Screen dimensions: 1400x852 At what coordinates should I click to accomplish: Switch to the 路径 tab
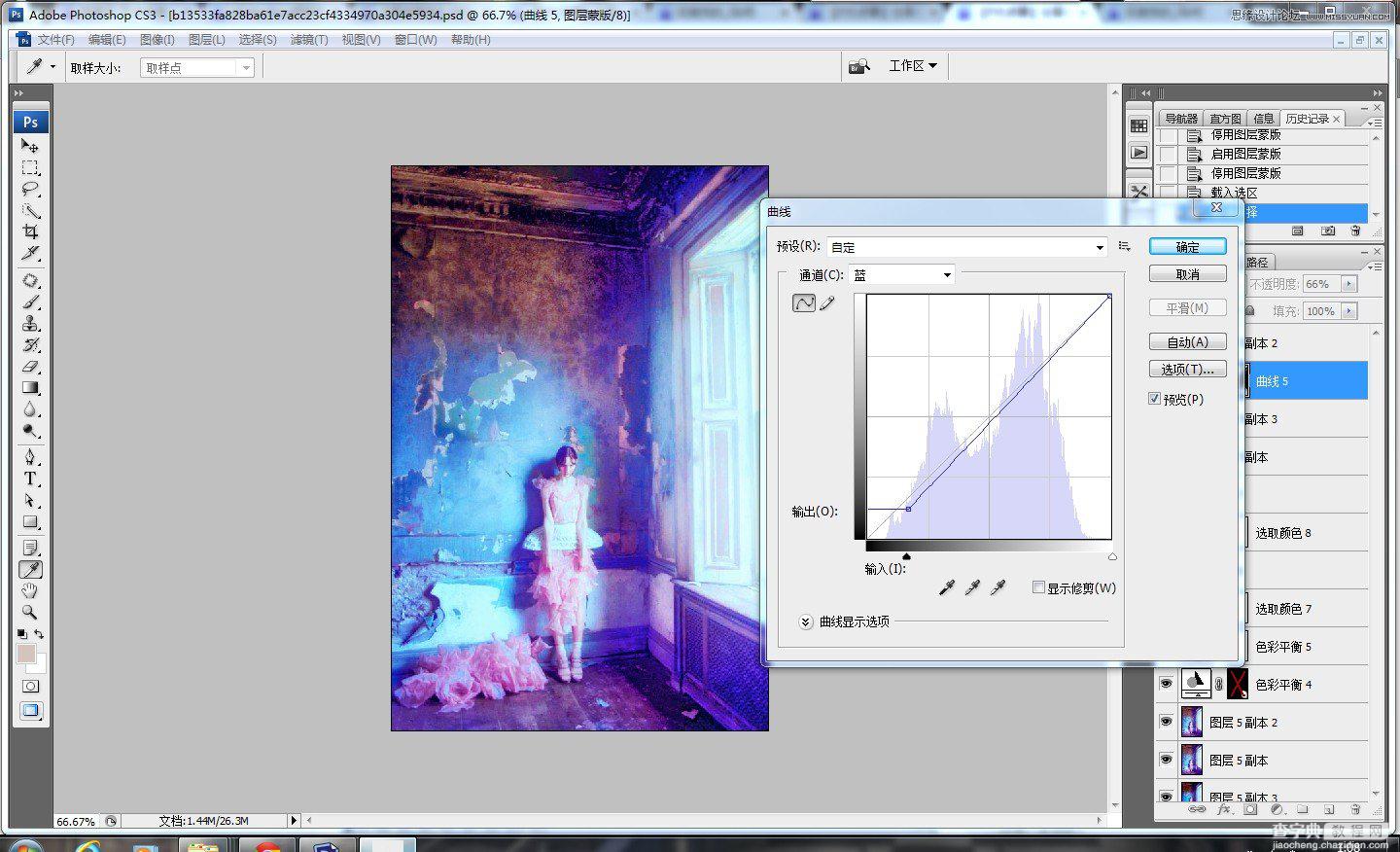(x=1257, y=262)
